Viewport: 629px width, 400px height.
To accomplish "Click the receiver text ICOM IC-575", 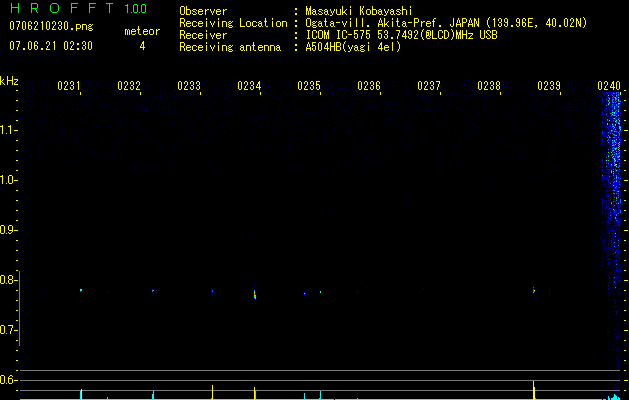I will click(x=339, y=35).
